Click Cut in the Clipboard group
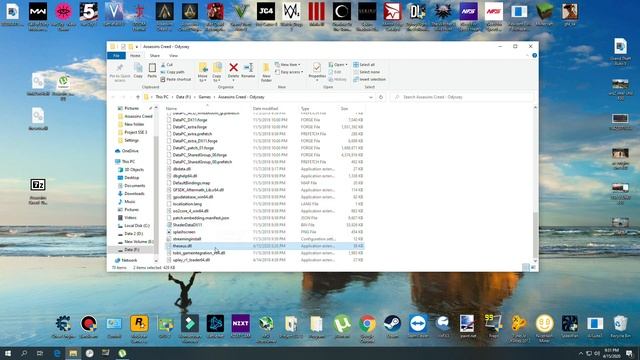The width and height of the screenshot is (640, 360). pyautogui.click(x=167, y=64)
